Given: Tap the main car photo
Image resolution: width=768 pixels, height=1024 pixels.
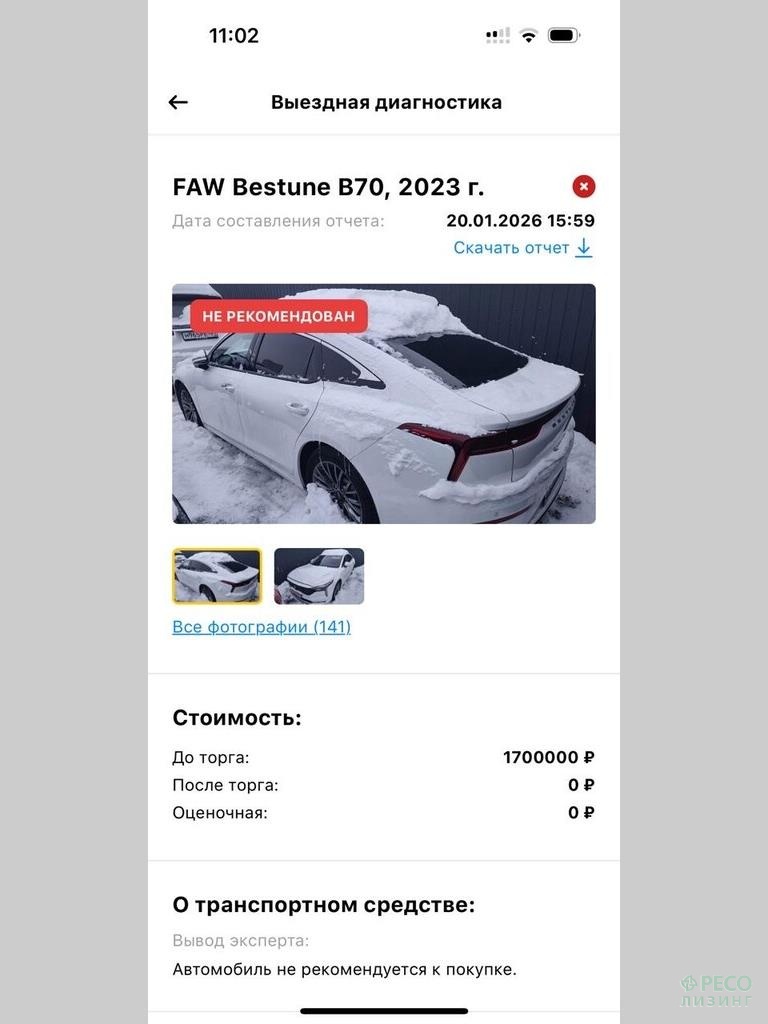Looking at the screenshot, I should pos(384,404).
